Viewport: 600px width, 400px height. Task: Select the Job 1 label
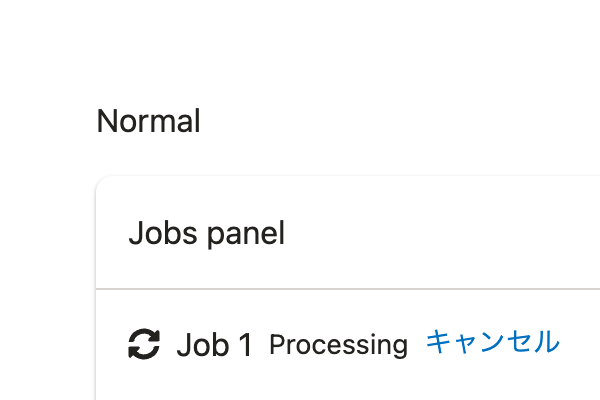pos(214,345)
